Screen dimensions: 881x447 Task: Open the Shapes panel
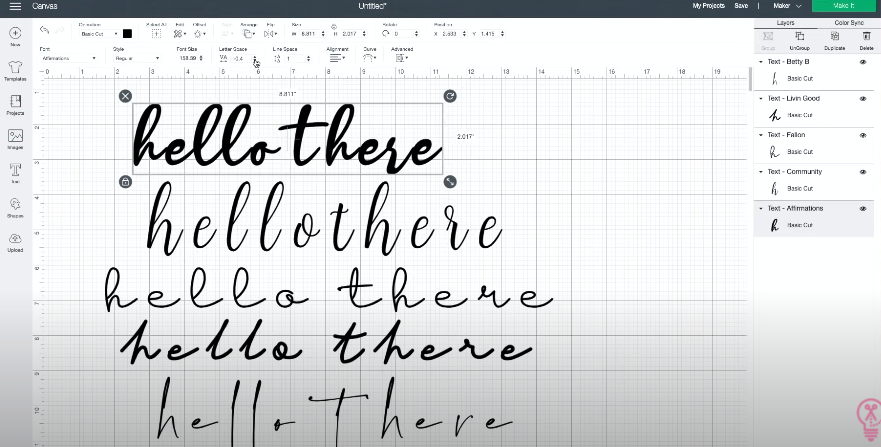[15, 208]
